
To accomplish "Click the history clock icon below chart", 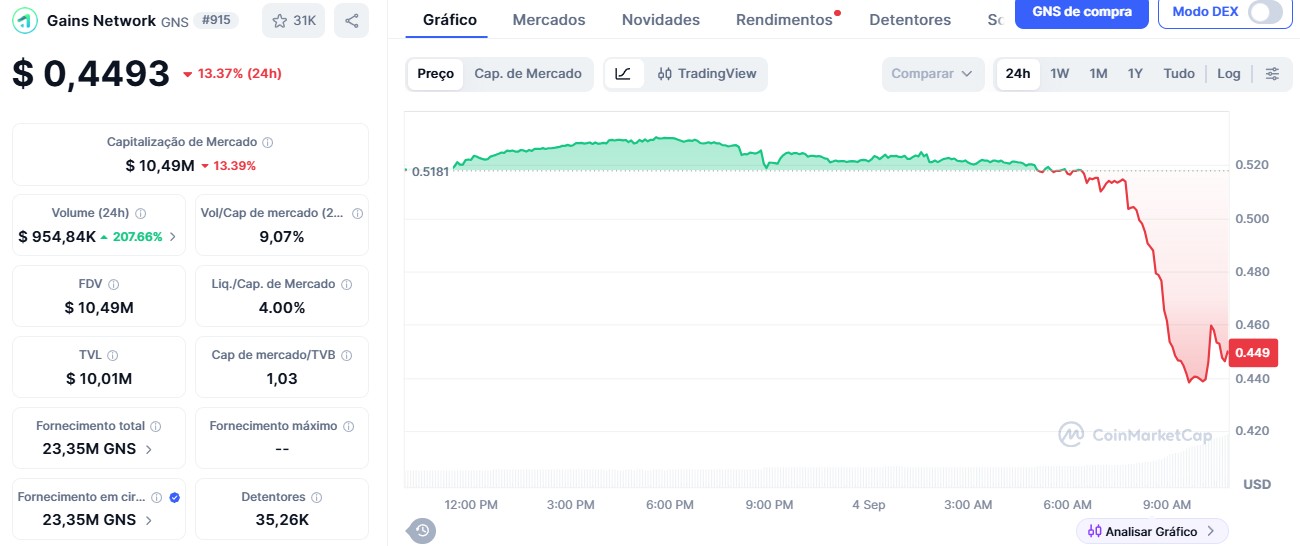I will point(422,531).
